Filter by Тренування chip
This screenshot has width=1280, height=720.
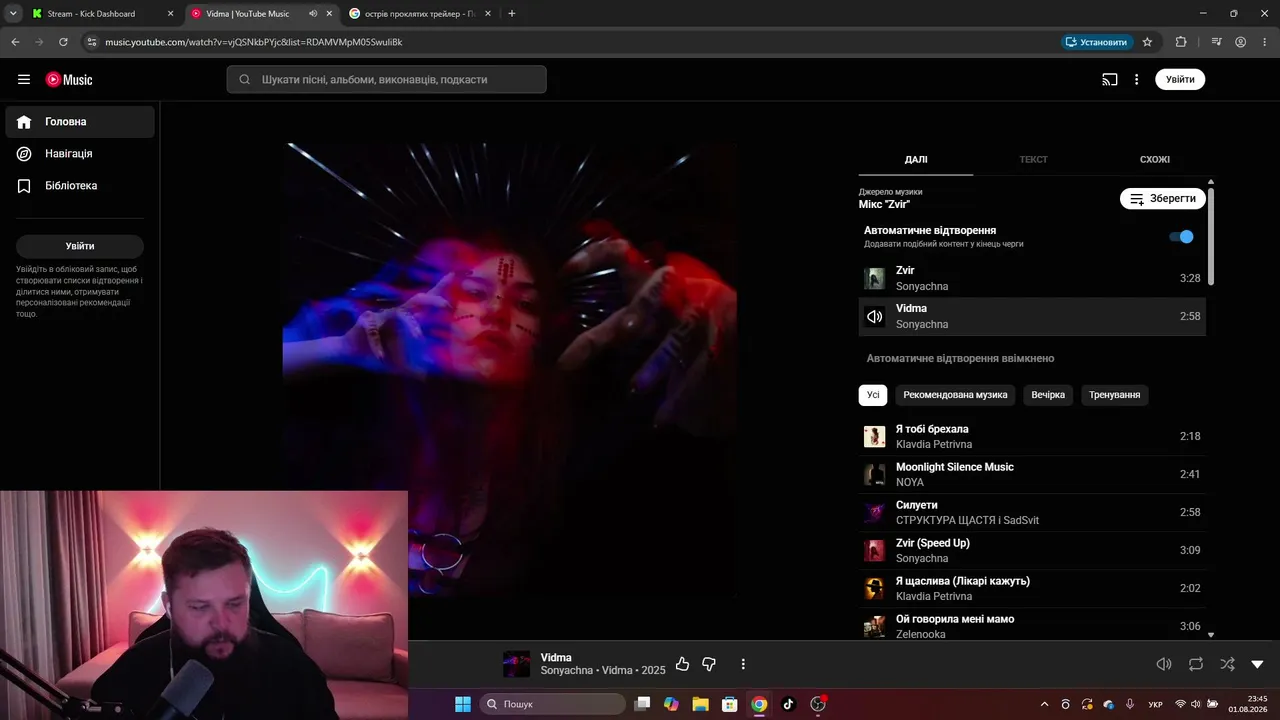1115,395
